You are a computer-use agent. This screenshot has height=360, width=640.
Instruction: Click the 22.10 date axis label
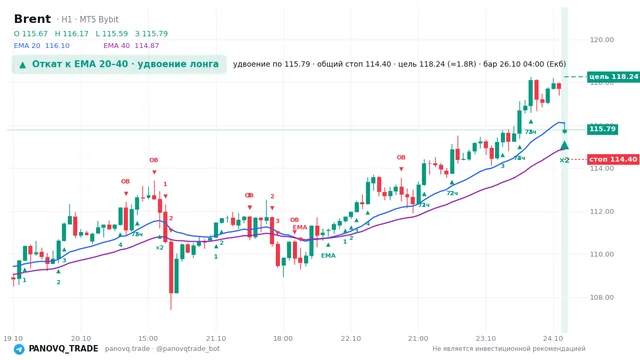click(x=351, y=338)
